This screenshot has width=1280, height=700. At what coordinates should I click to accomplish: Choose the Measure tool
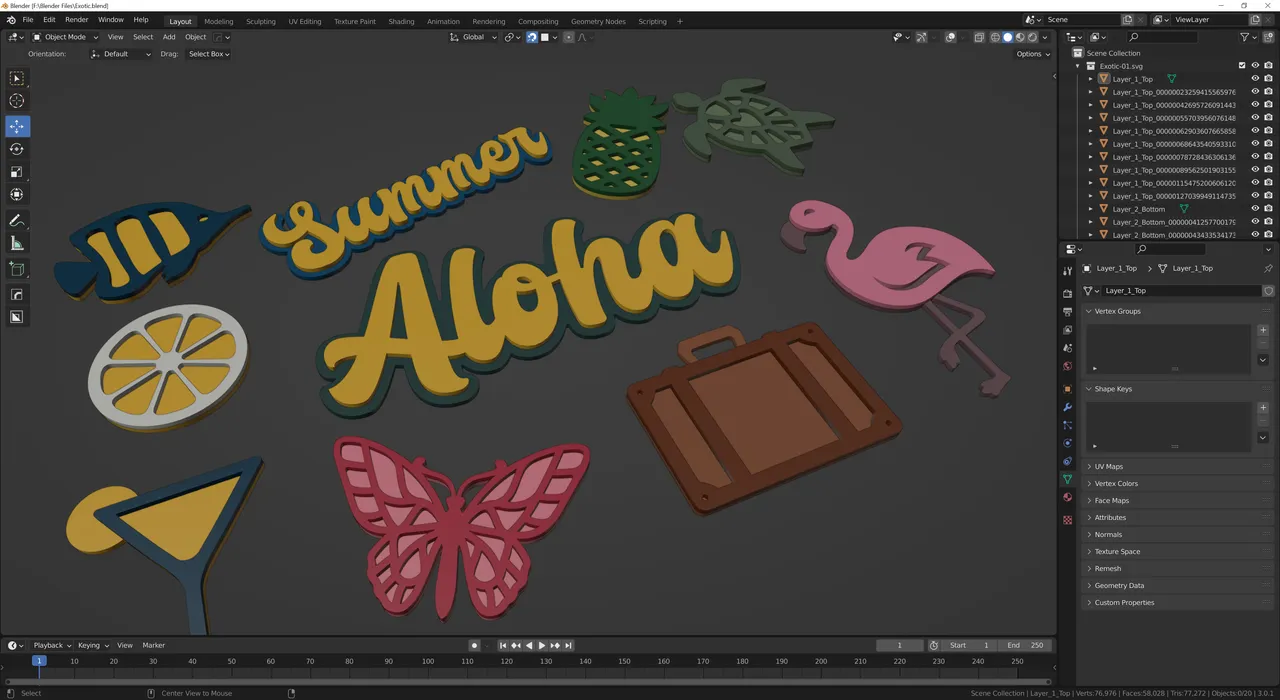pos(17,243)
